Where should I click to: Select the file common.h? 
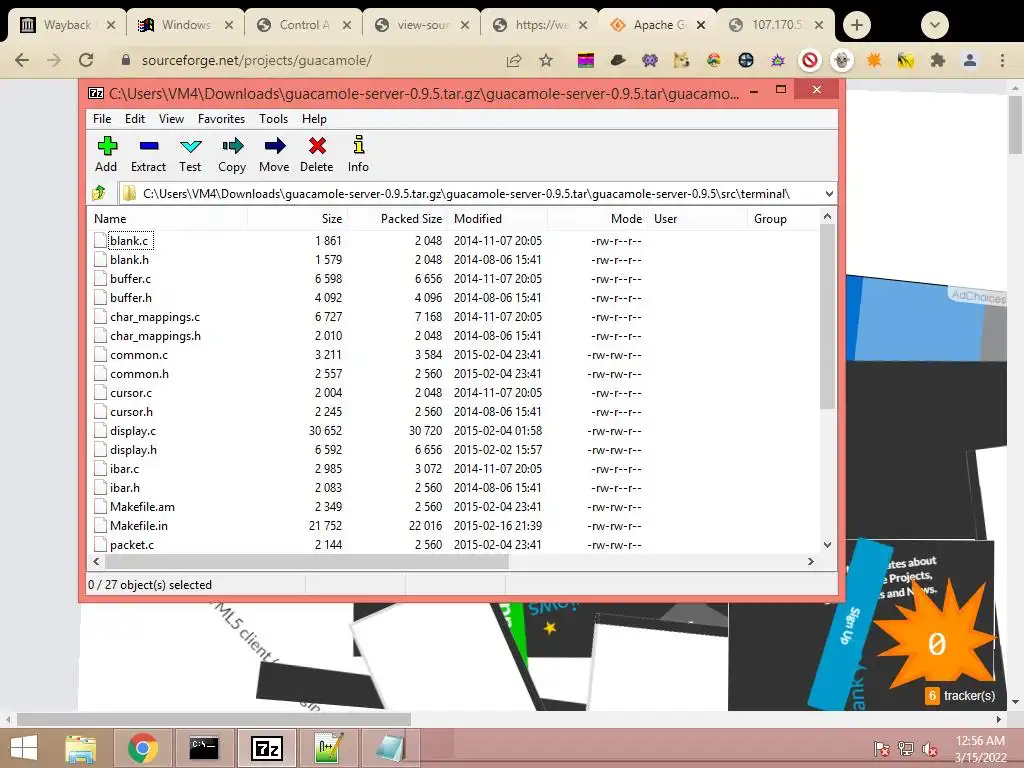(139, 374)
